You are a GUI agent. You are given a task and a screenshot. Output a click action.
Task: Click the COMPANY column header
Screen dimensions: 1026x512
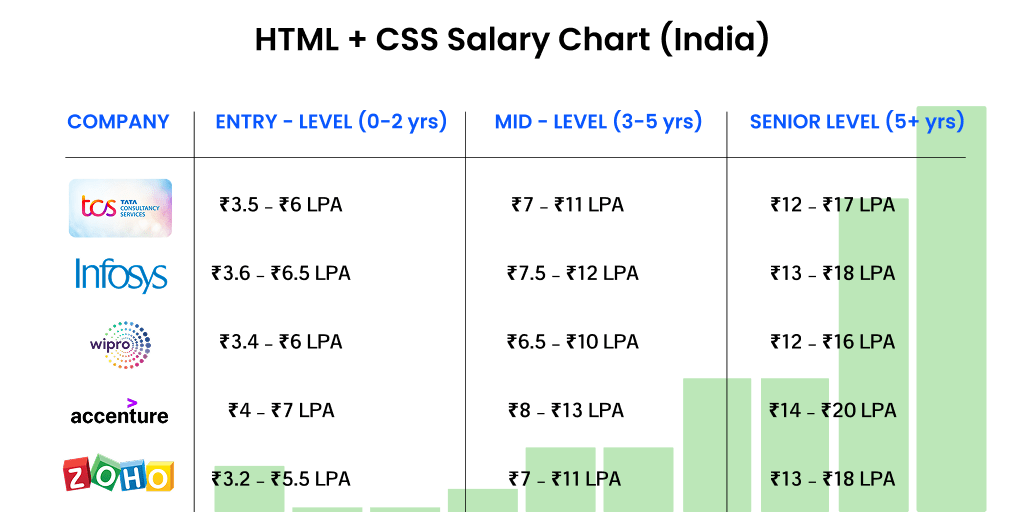coord(118,122)
